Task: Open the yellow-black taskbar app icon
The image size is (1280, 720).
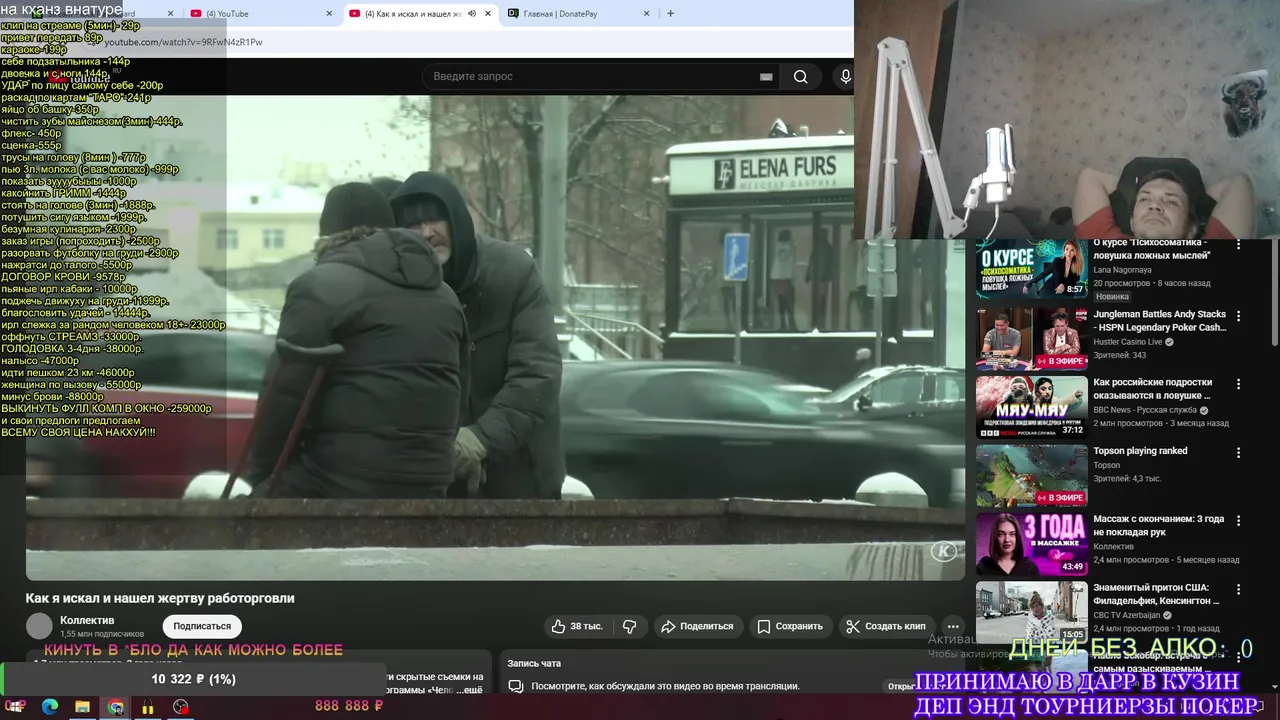Action: click(x=148, y=707)
